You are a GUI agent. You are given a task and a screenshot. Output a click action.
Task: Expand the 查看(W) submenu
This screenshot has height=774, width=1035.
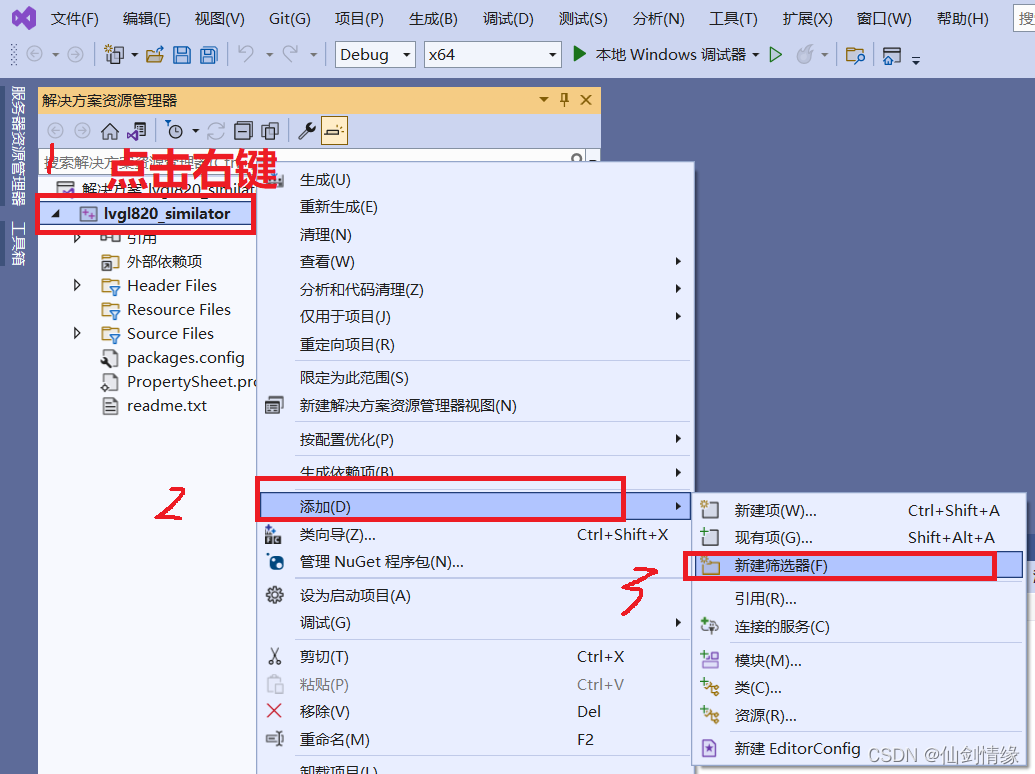(x=678, y=261)
